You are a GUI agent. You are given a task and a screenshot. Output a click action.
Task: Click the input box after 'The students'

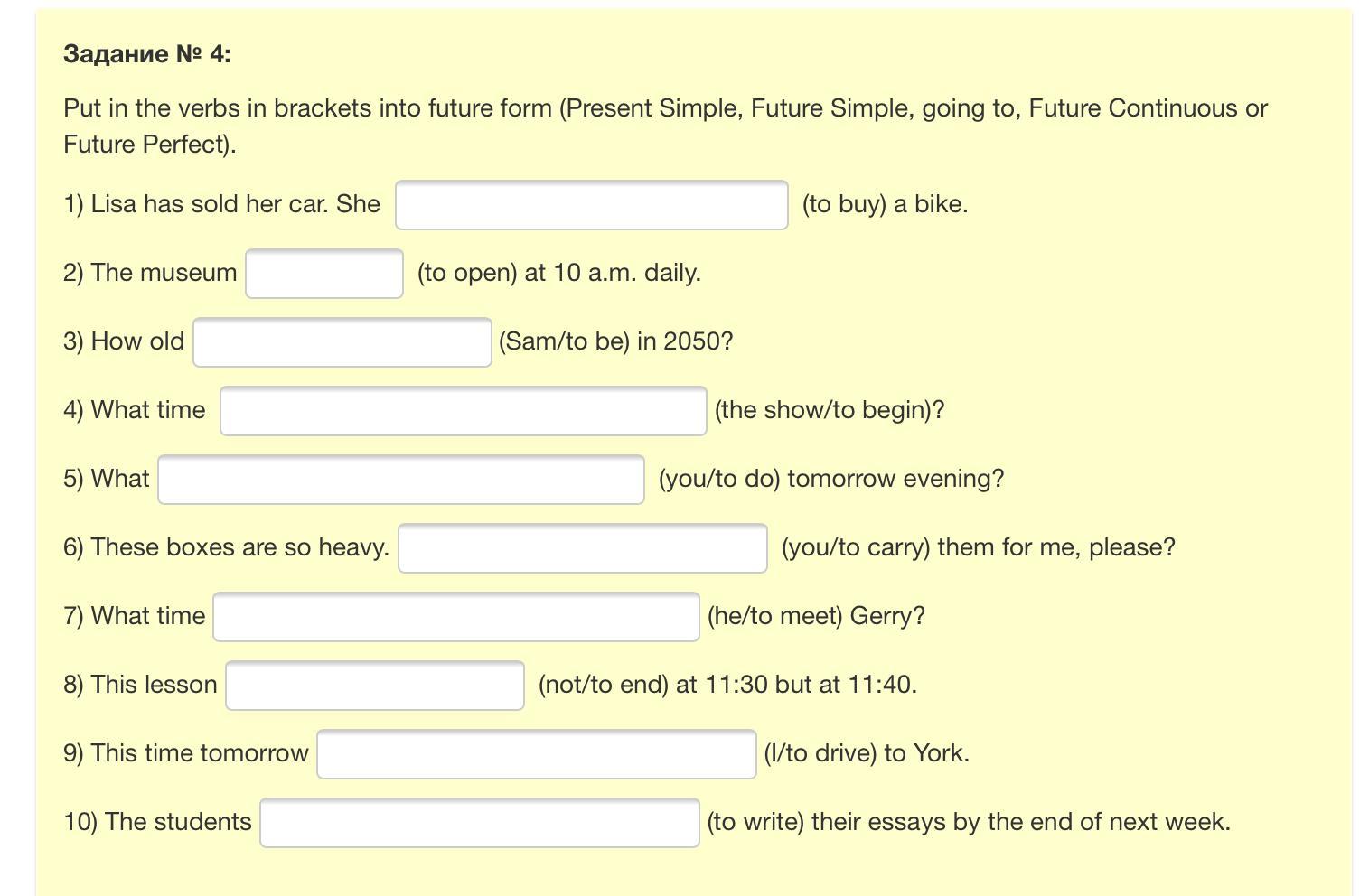(479, 823)
